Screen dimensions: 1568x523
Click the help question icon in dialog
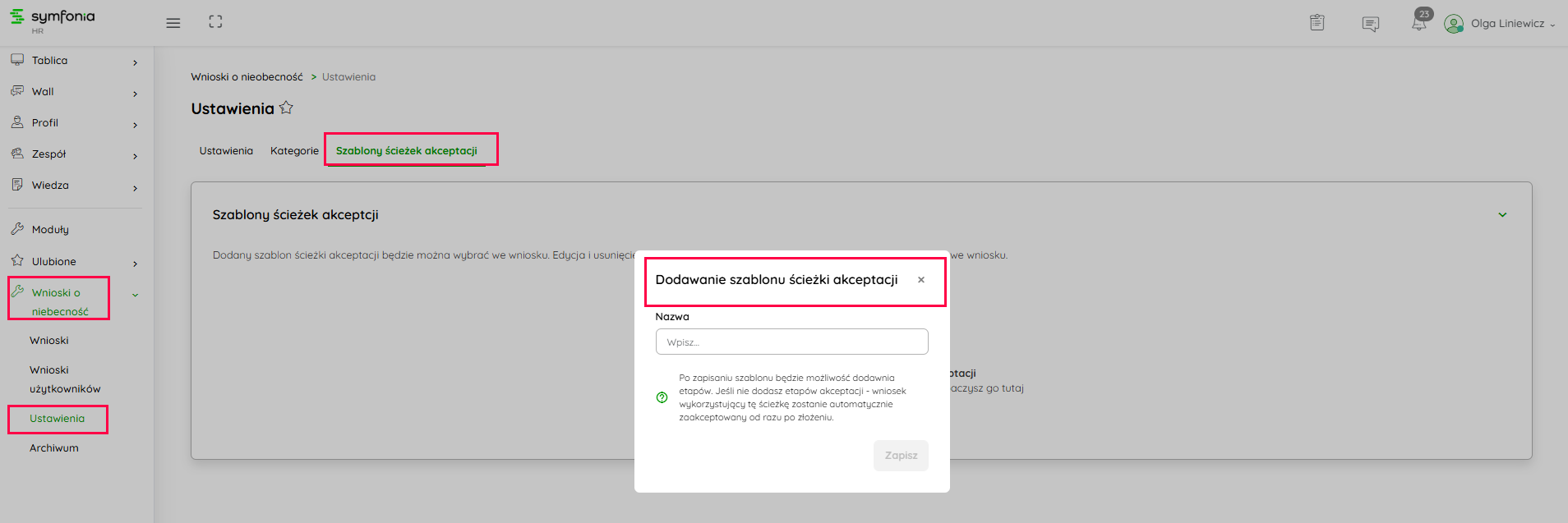pyautogui.click(x=662, y=397)
